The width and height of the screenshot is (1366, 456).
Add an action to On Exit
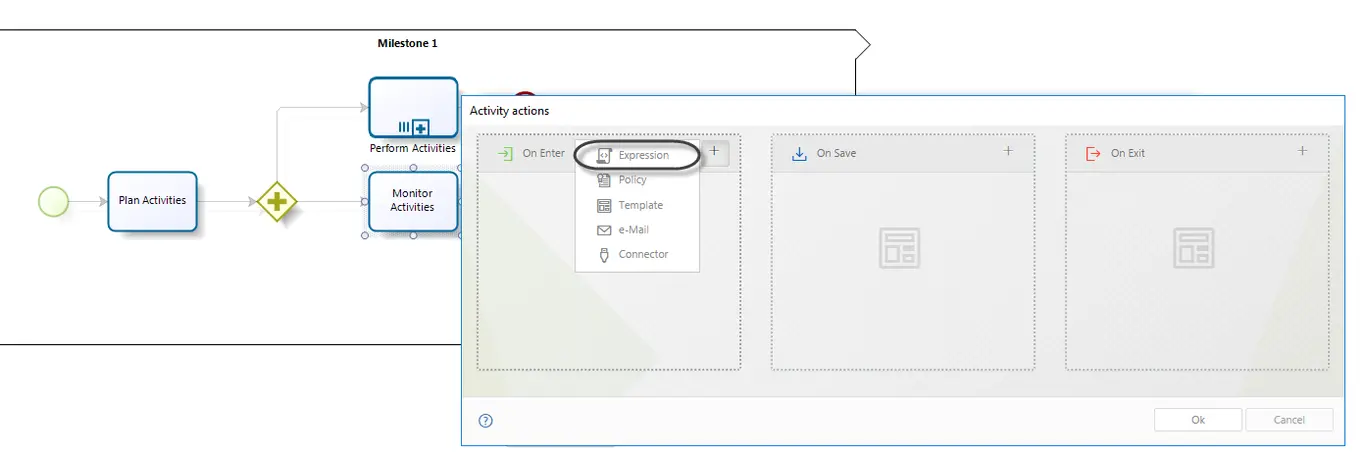click(x=1302, y=151)
